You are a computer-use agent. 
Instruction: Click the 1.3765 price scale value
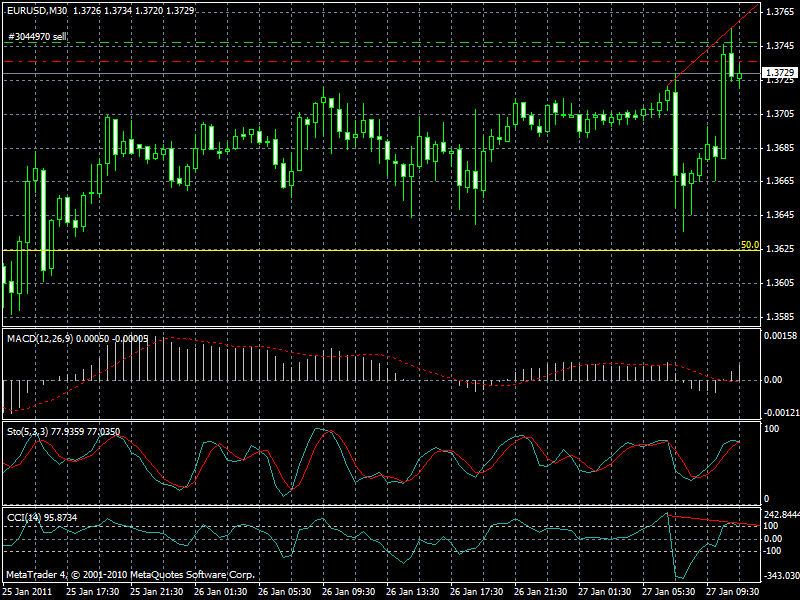click(x=780, y=11)
